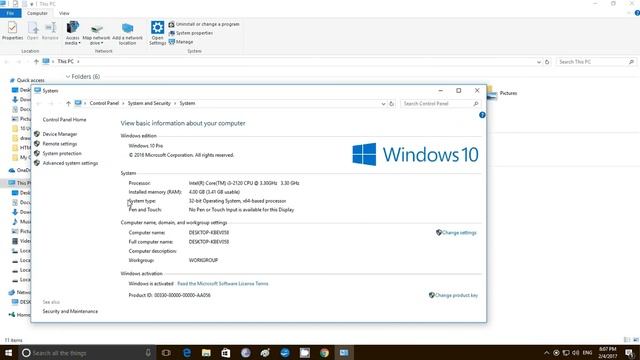Click the ENG language indicator
640x360 pixels.
tap(587, 353)
